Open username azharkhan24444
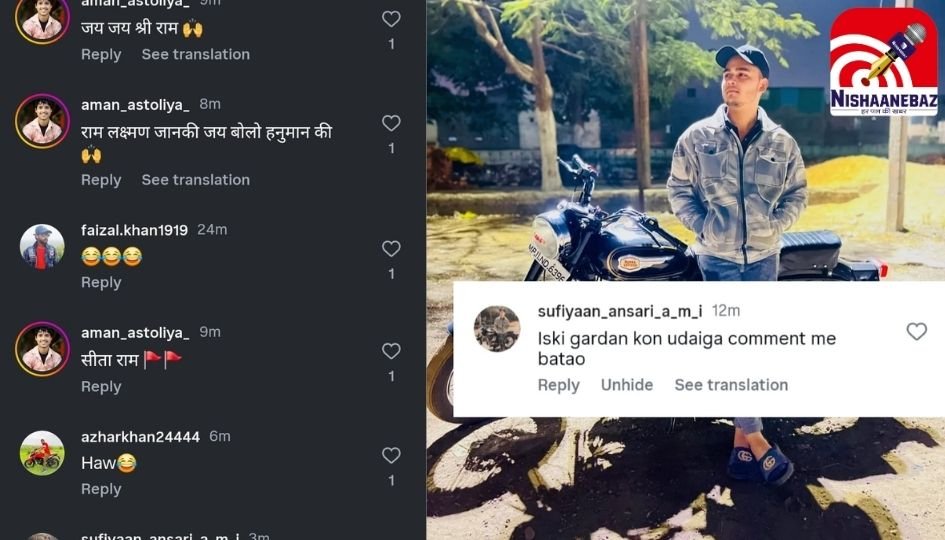 (140, 437)
